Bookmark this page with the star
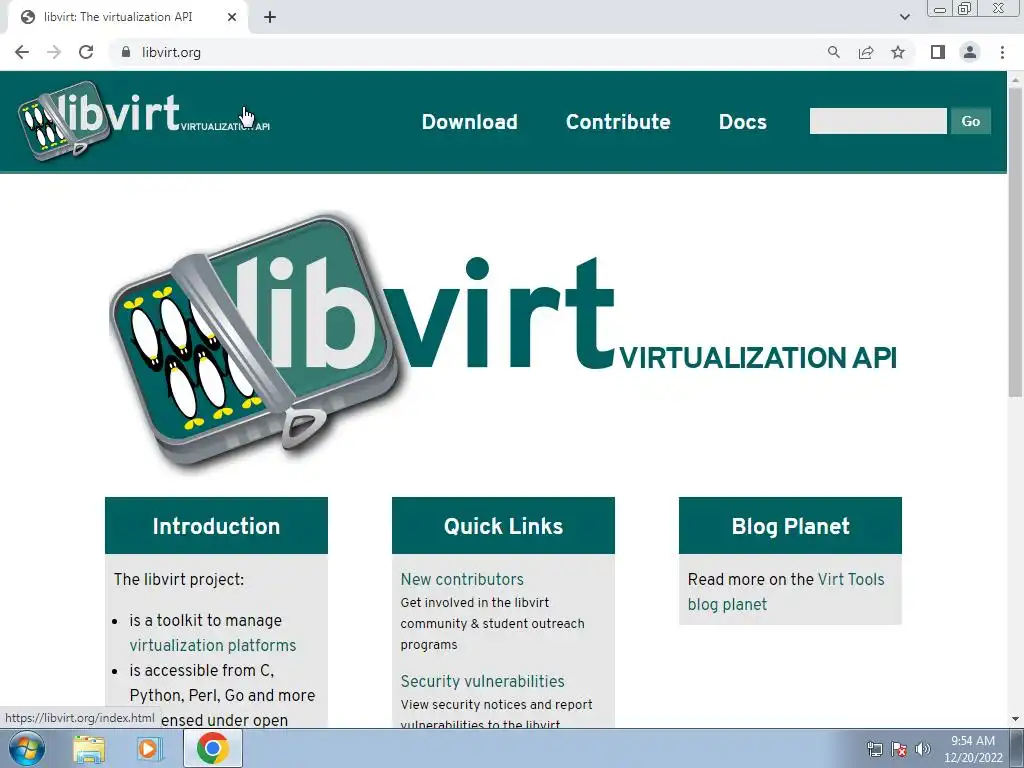Image resolution: width=1024 pixels, height=768 pixels. (x=898, y=52)
